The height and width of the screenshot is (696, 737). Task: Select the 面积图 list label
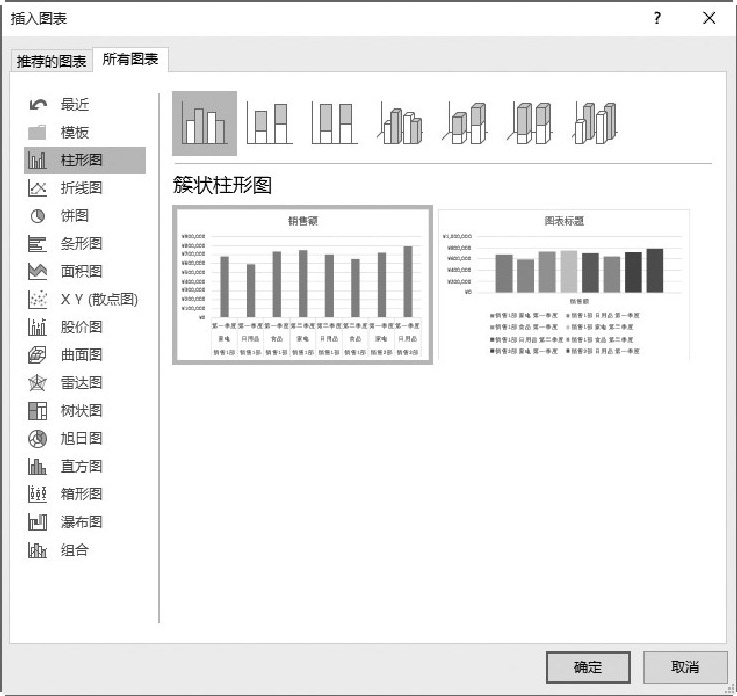pyautogui.click(x=81, y=271)
